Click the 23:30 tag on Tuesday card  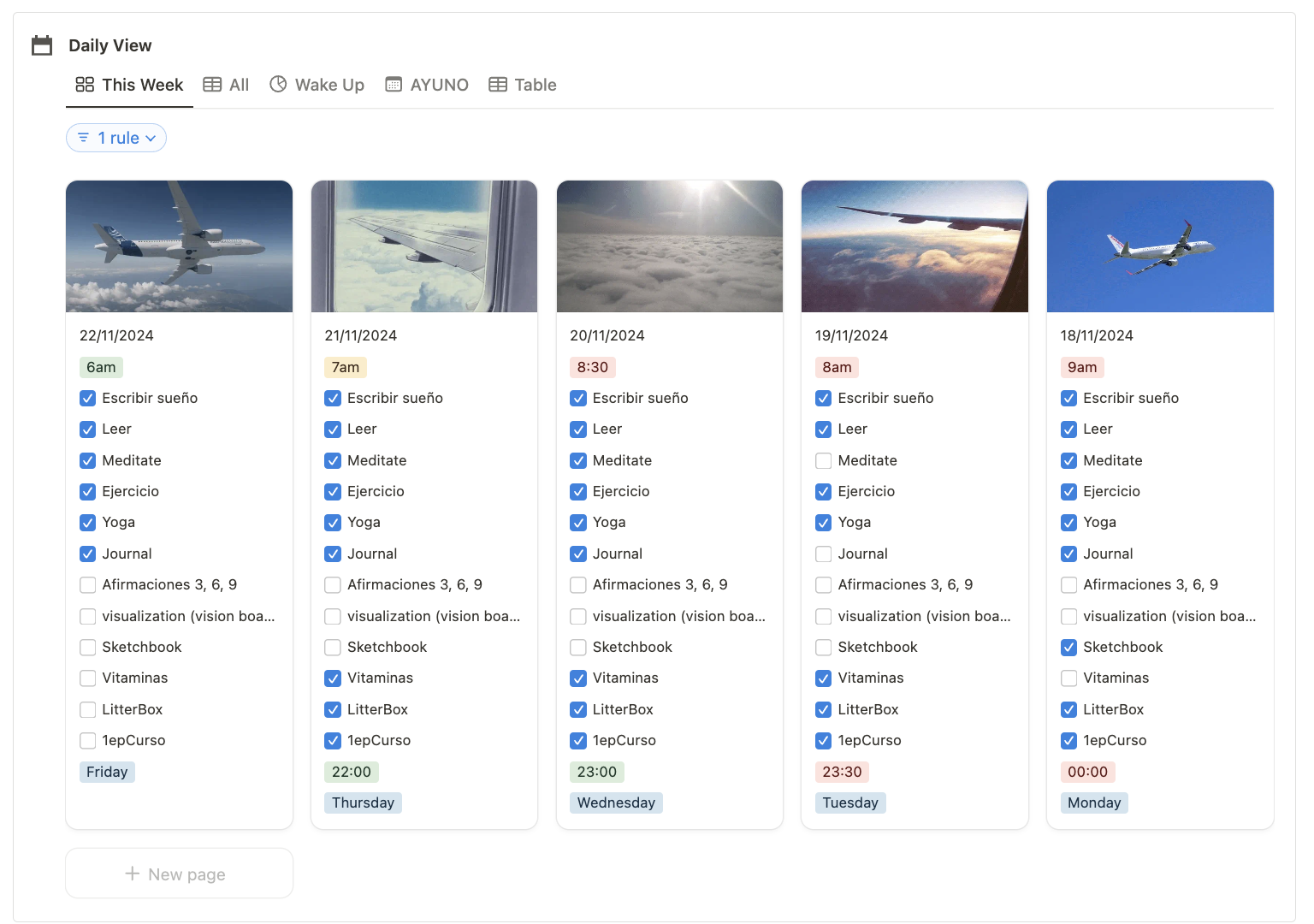[x=843, y=772]
